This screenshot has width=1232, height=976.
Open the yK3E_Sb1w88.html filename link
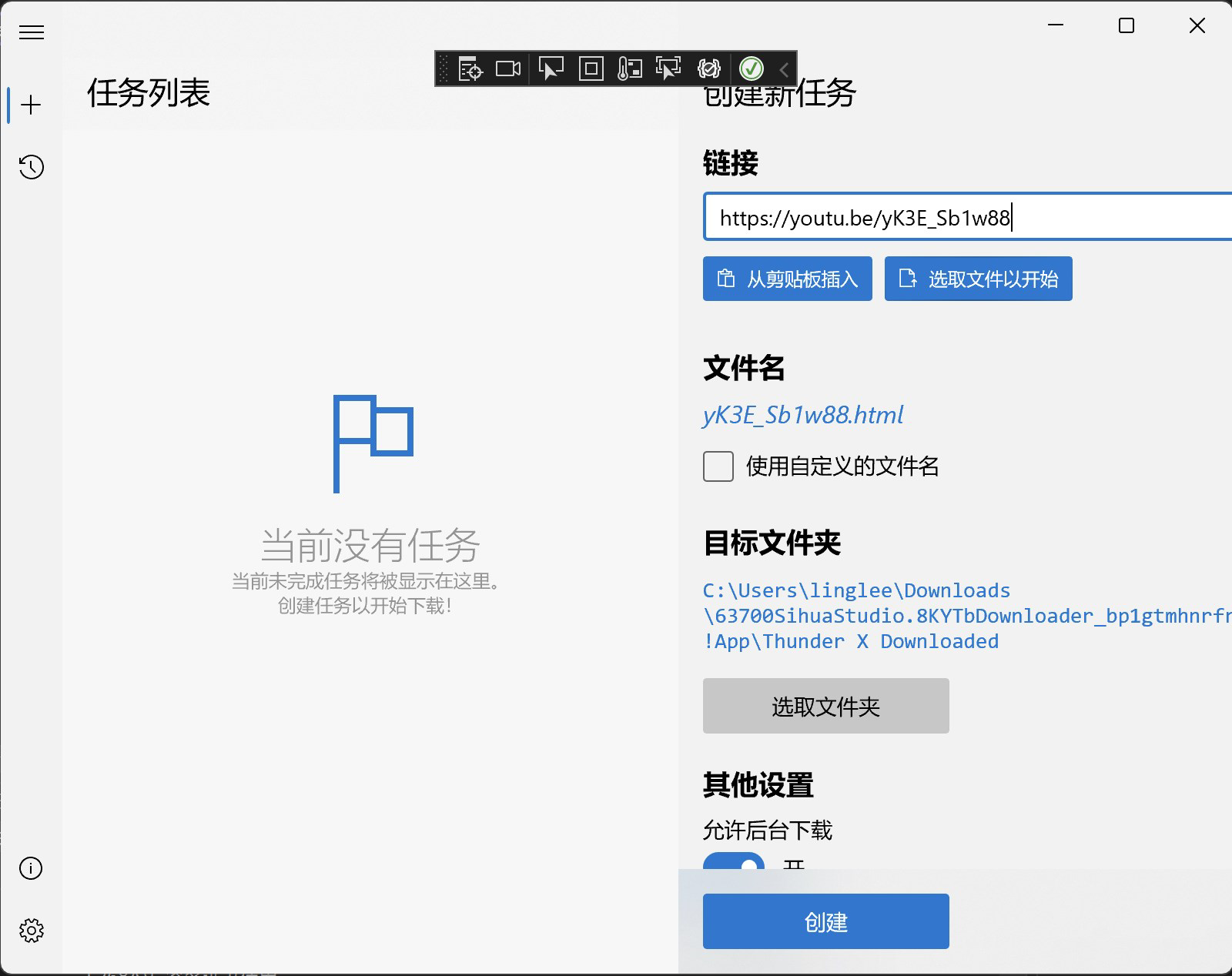[803, 415]
